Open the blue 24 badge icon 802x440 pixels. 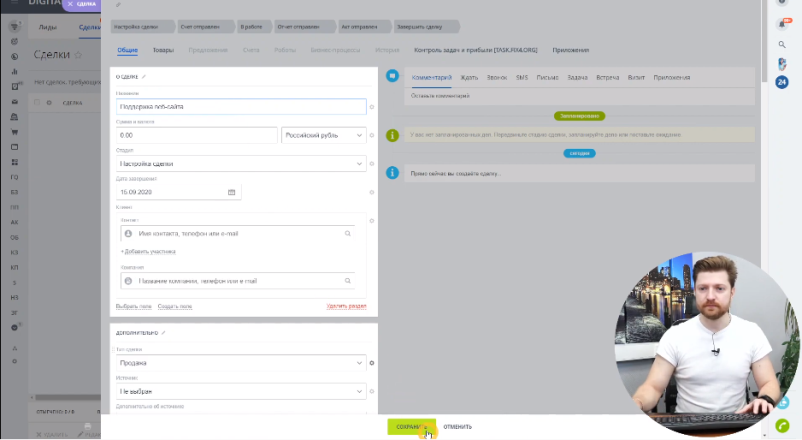point(782,82)
